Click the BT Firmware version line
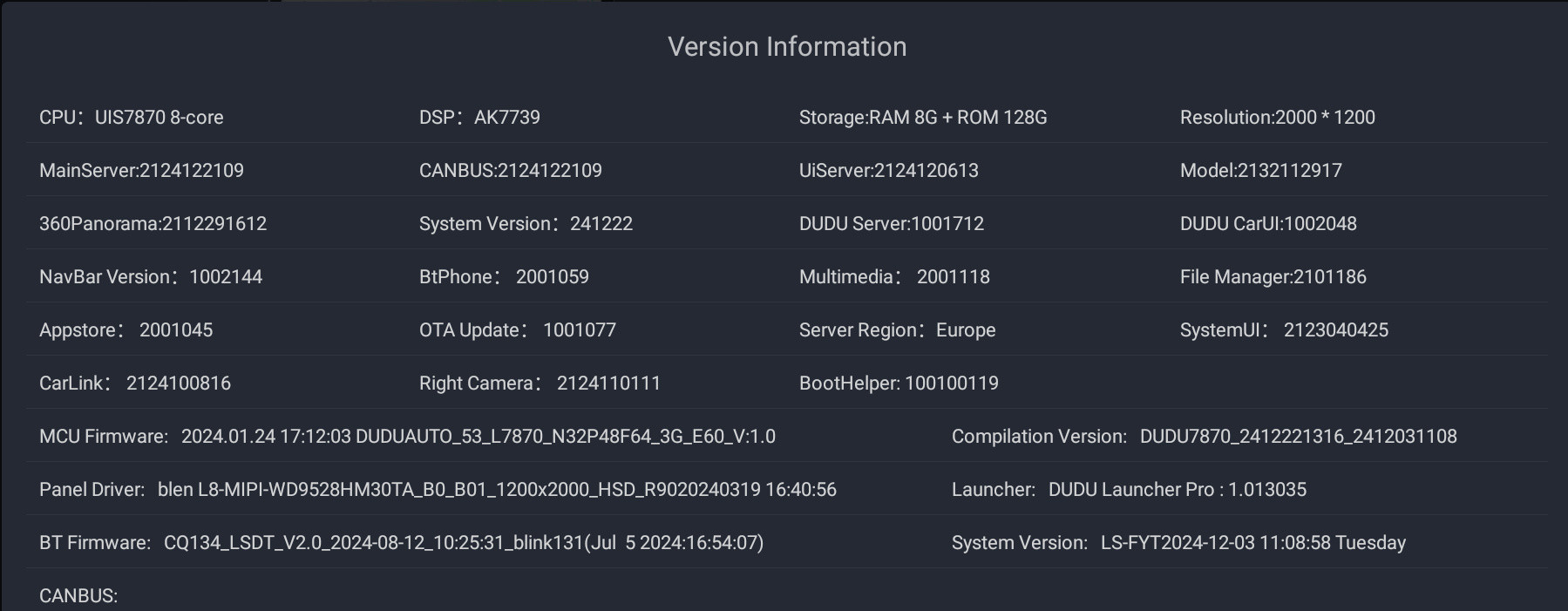The height and width of the screenshot is (611, 1568). pos(401,543)
